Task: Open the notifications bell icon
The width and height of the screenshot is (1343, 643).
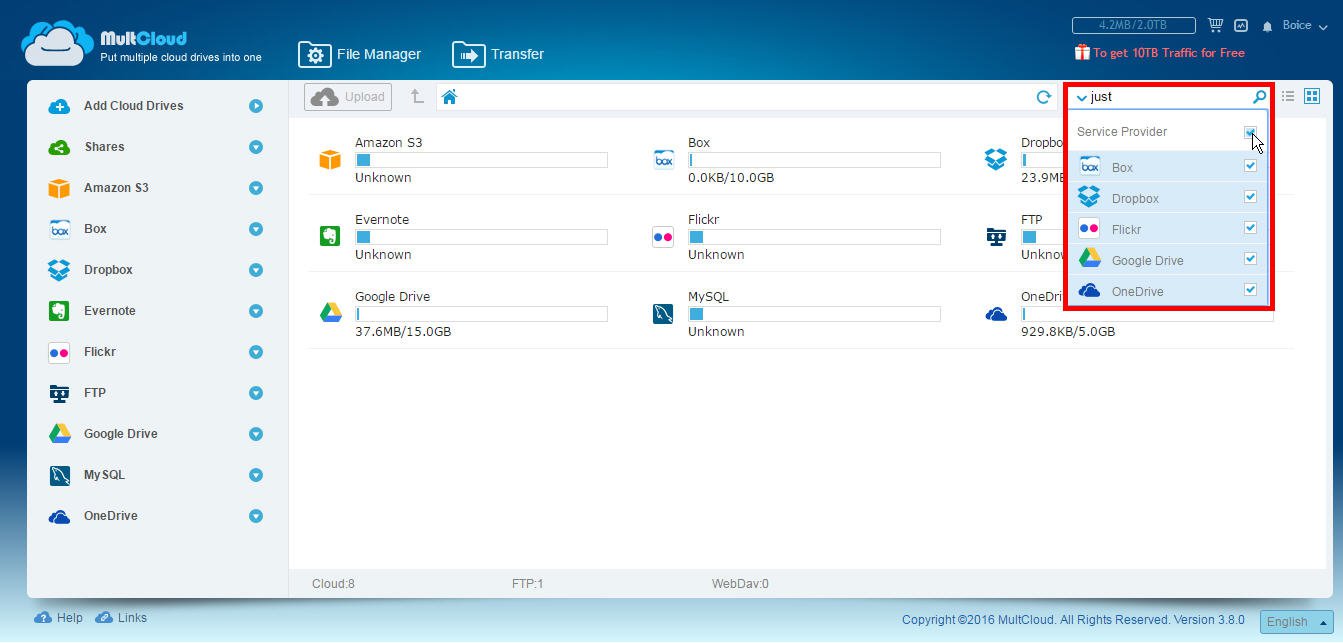Action: (x=1267, y=26)
